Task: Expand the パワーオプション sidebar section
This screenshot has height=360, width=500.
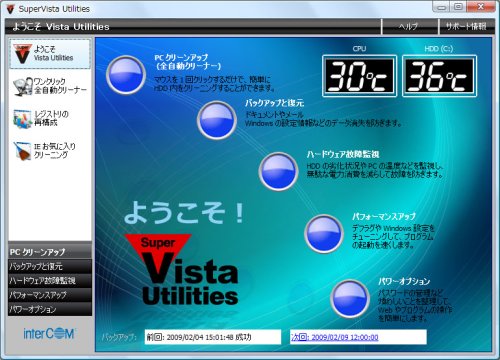Action: (x=50, y=309)
